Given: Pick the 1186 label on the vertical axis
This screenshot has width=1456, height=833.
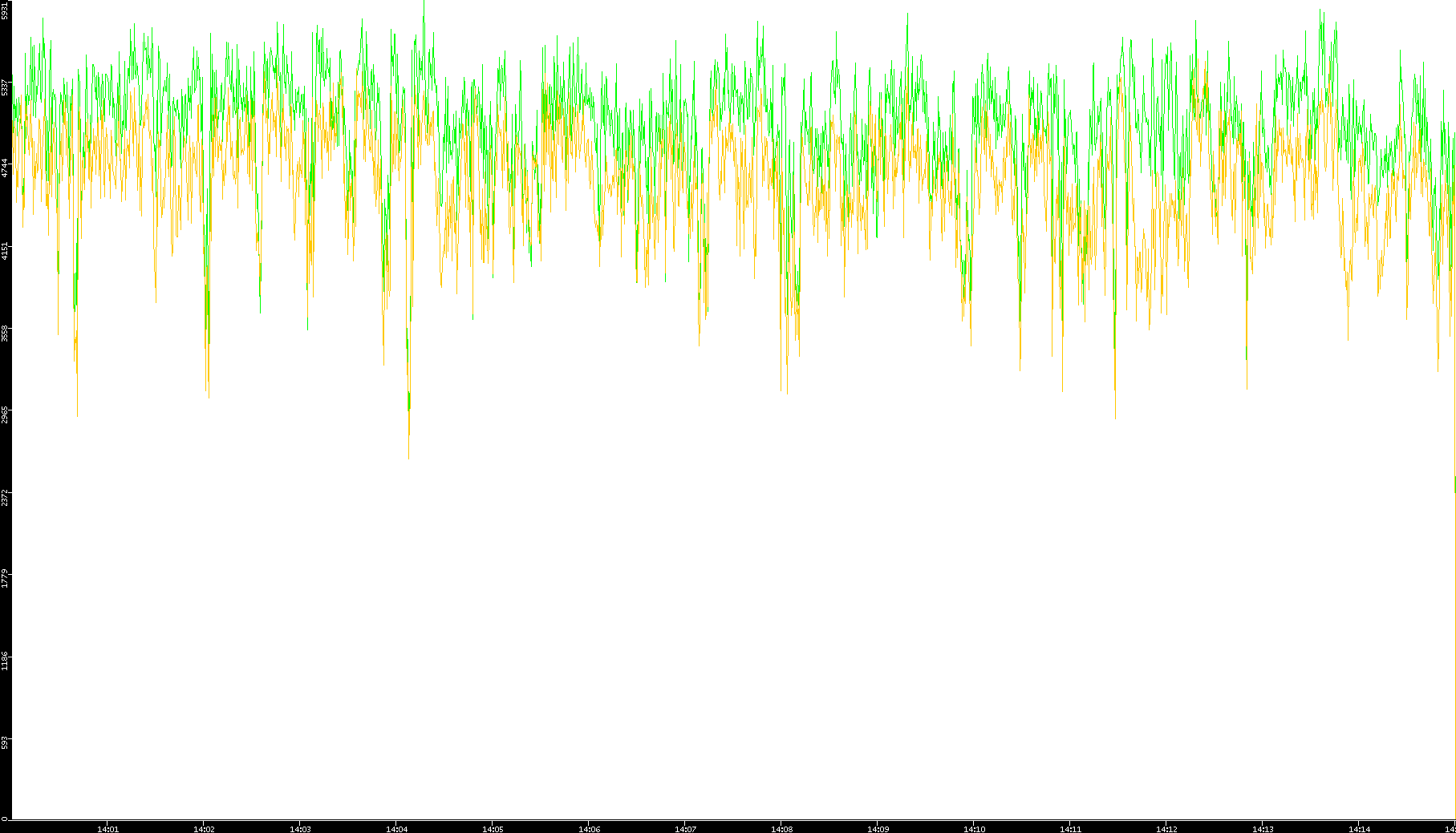Looking at the screenshot, I should click(5, 661).
